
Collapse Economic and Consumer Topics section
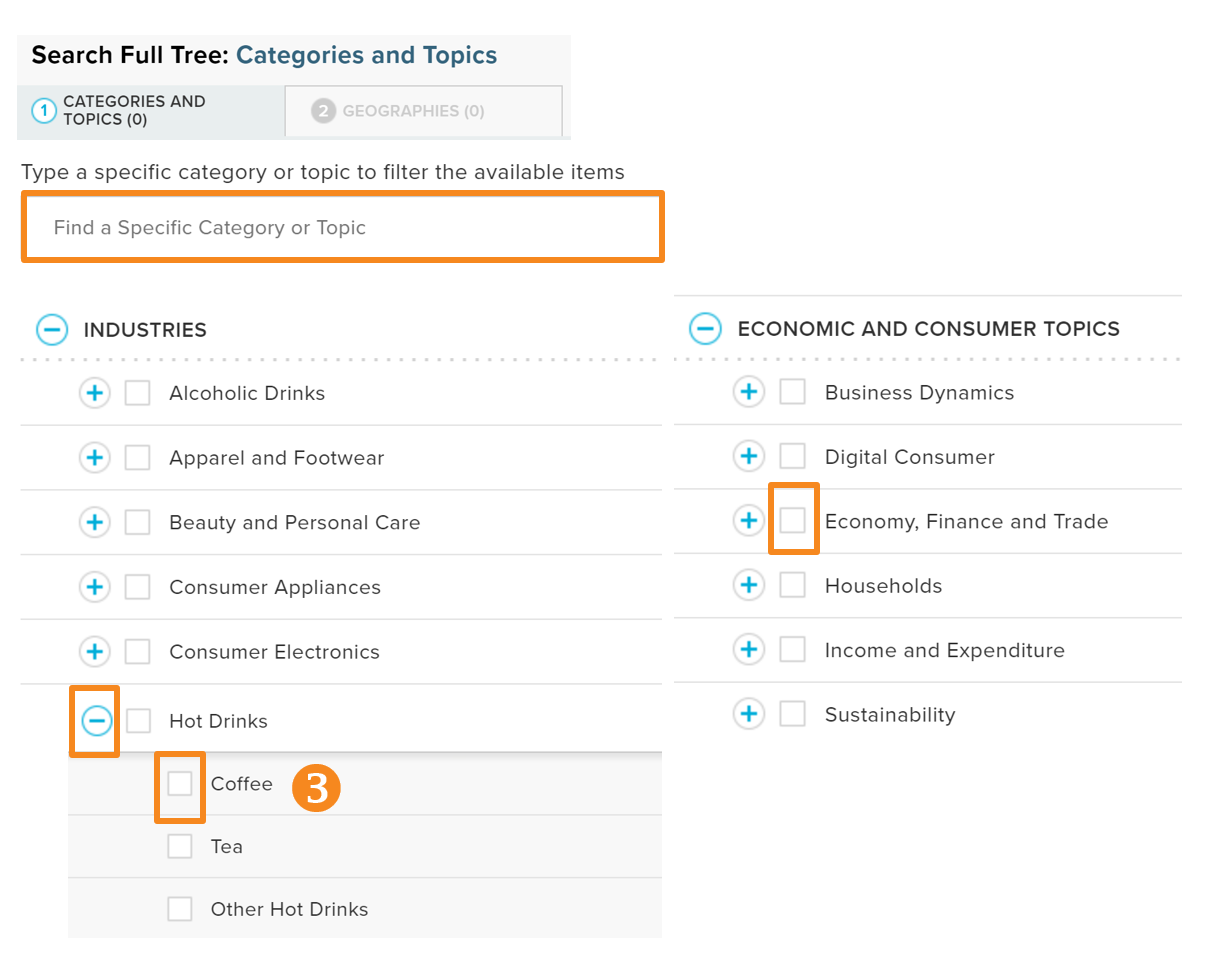(x=705, y=328)
